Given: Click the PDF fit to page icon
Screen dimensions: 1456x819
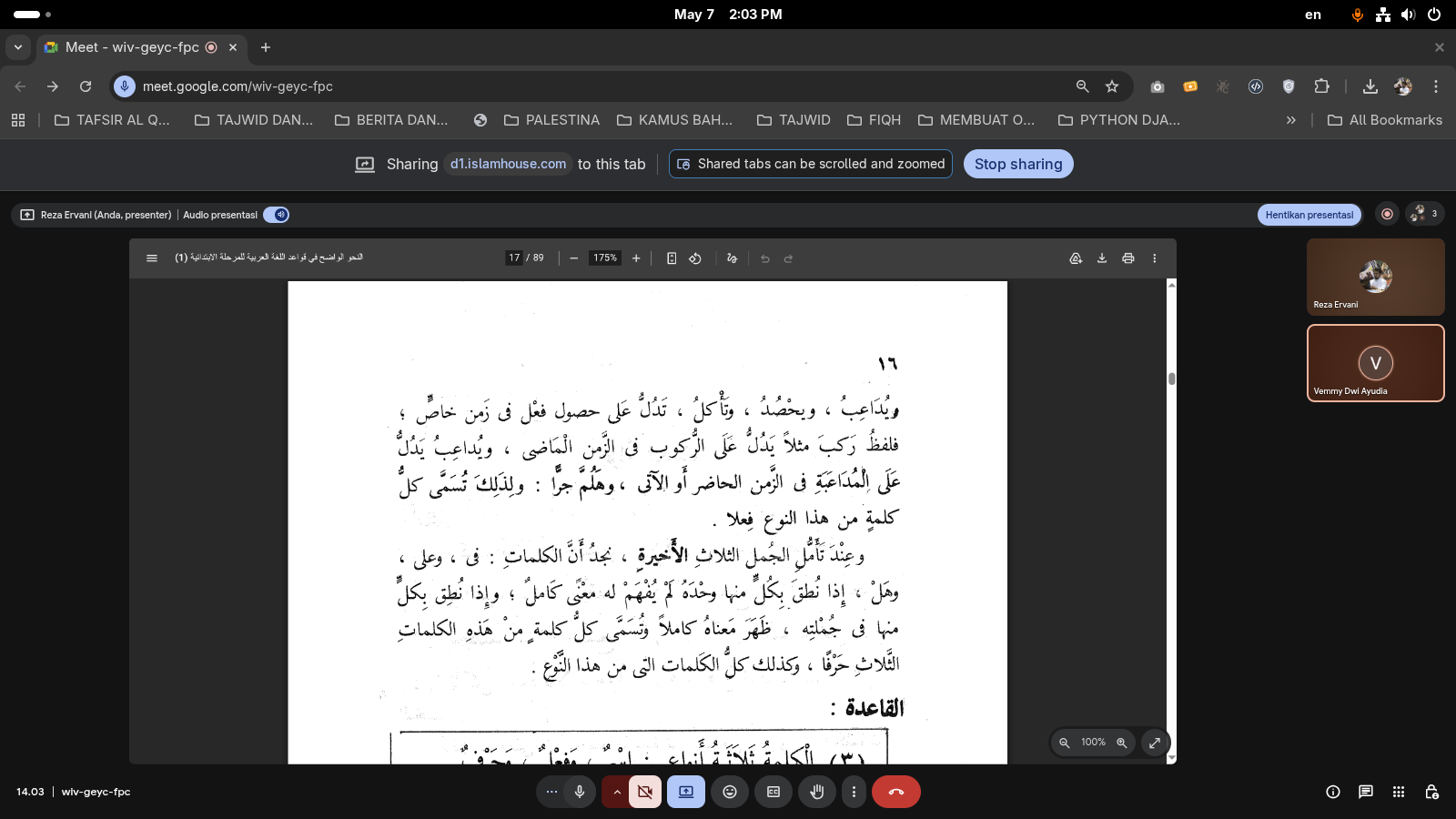Looking at the screenshot, I should (672, 258).
